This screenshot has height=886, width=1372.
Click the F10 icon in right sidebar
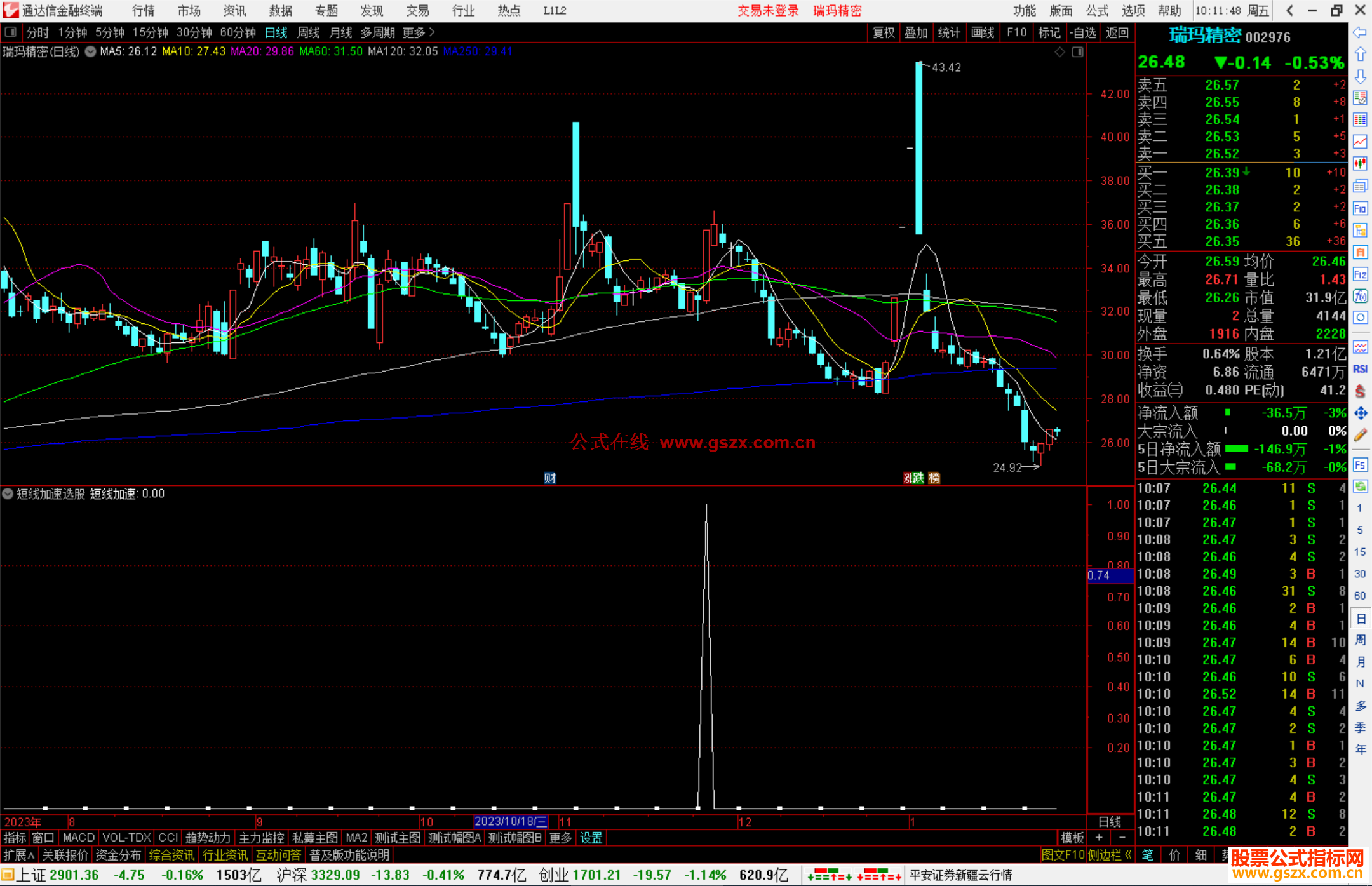pyautogui.click(x=1360, y=209)
